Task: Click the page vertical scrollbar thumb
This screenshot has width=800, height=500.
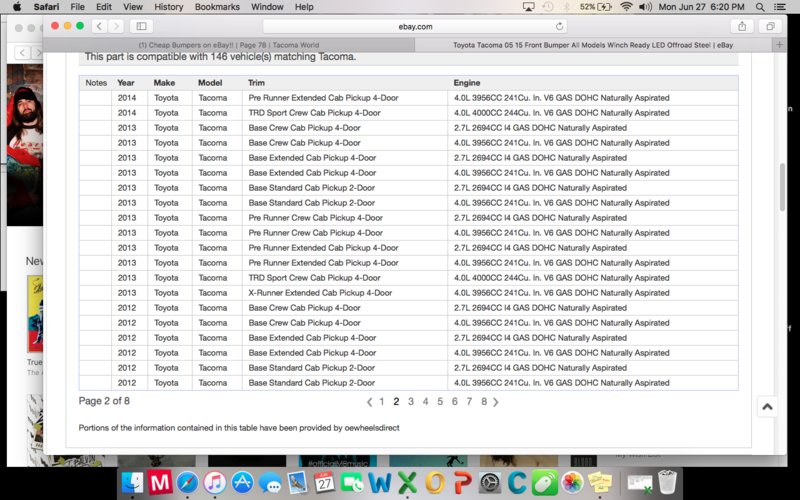Action: click(x=782, y=187)
